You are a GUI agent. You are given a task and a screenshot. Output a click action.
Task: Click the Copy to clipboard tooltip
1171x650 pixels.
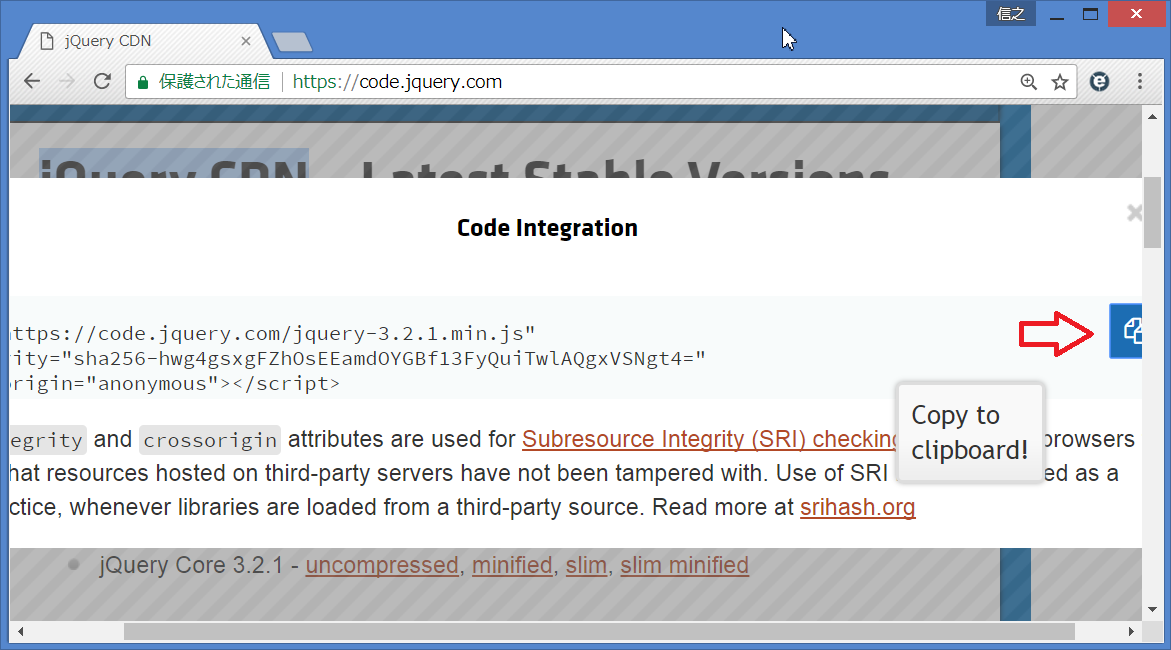pos(970,433)
